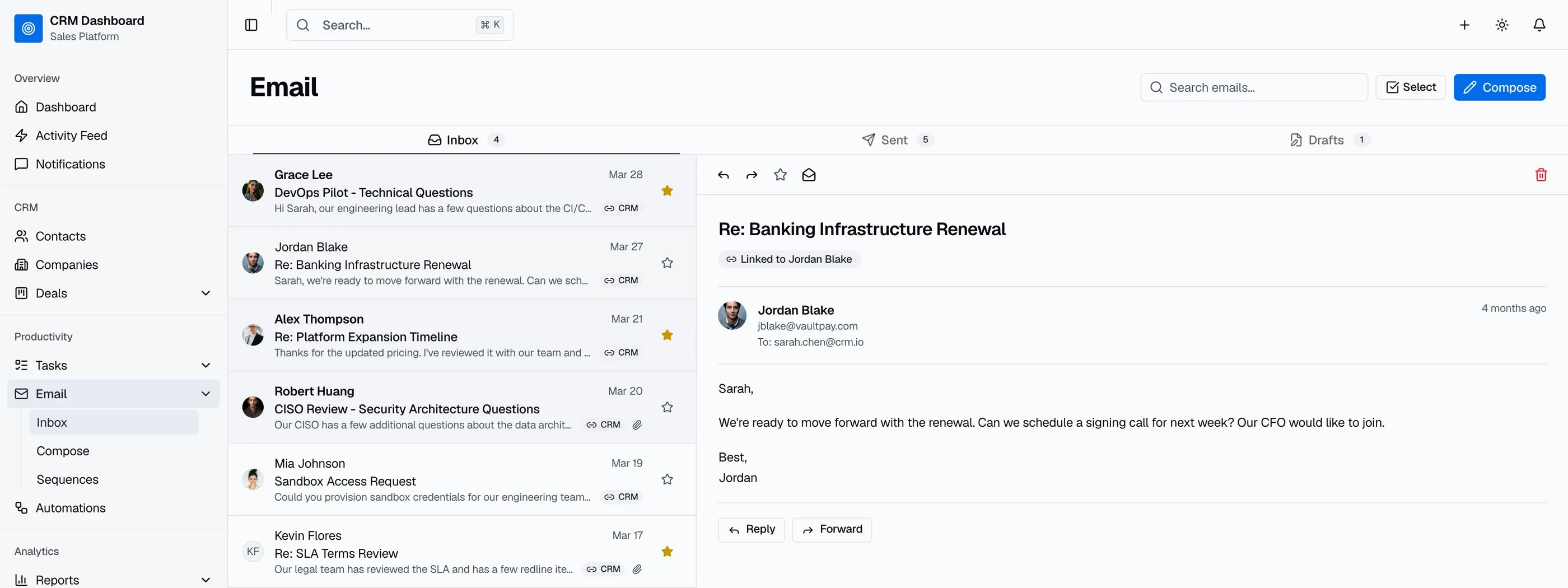The height and width of the screenshot is (588, 1568).
Task: Click jblake@vaultpay.com sender address
Action: point(807,326)
